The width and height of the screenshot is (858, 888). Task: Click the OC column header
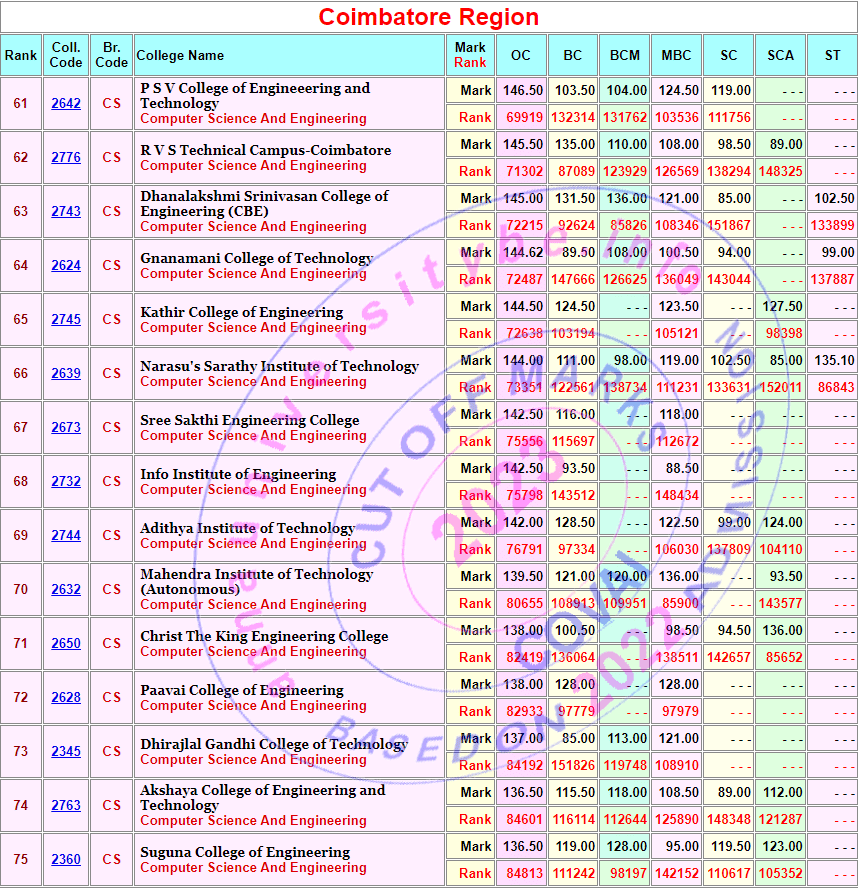coord(521,55)
